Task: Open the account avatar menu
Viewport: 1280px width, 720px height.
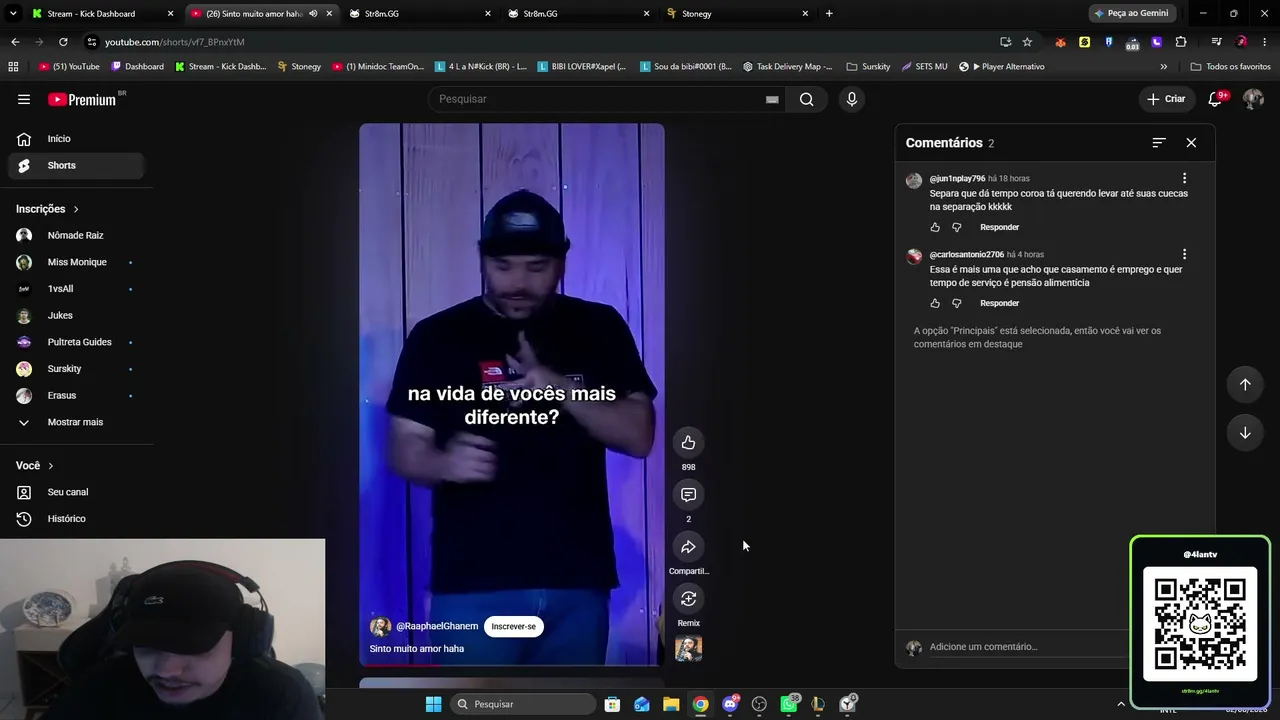Action: [x=1253, y=99]
